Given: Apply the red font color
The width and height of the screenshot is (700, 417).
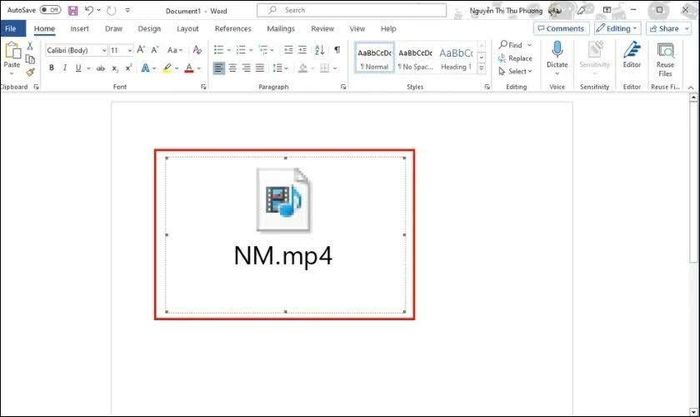Looking at the screenshot, I should click(x=189, y=68).
